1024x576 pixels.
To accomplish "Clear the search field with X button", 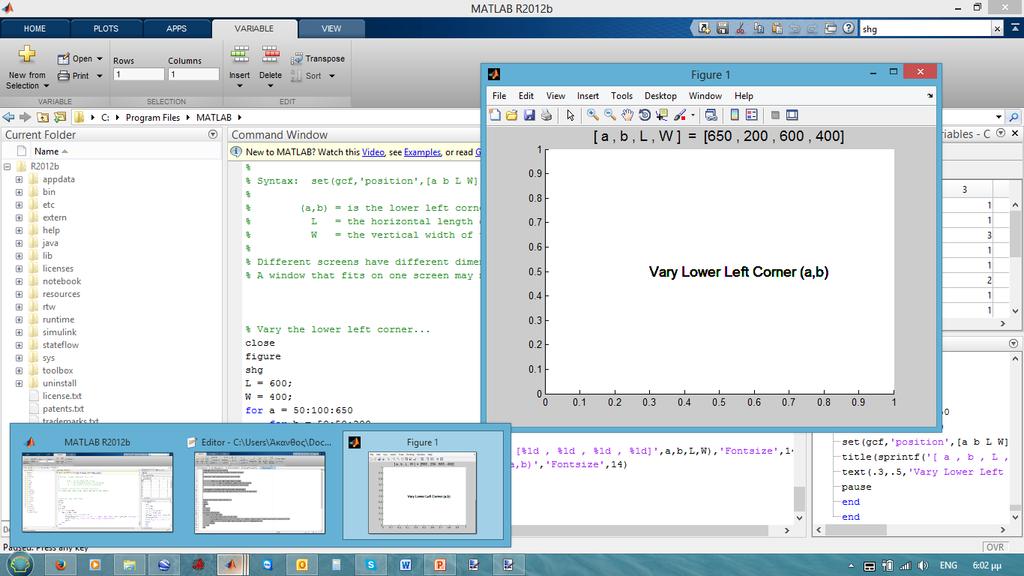I will (997, 29).
